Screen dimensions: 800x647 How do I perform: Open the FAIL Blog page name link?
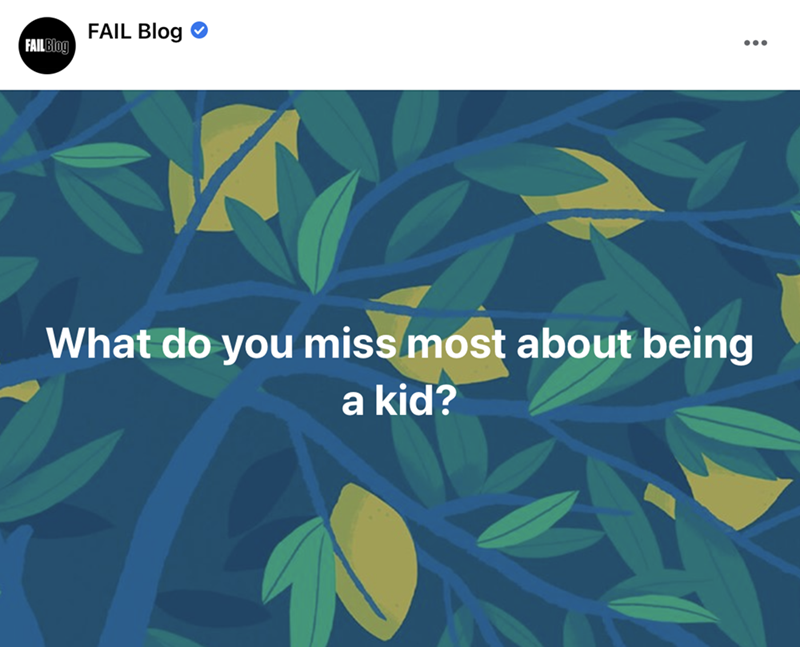click(x=135, y=31)
